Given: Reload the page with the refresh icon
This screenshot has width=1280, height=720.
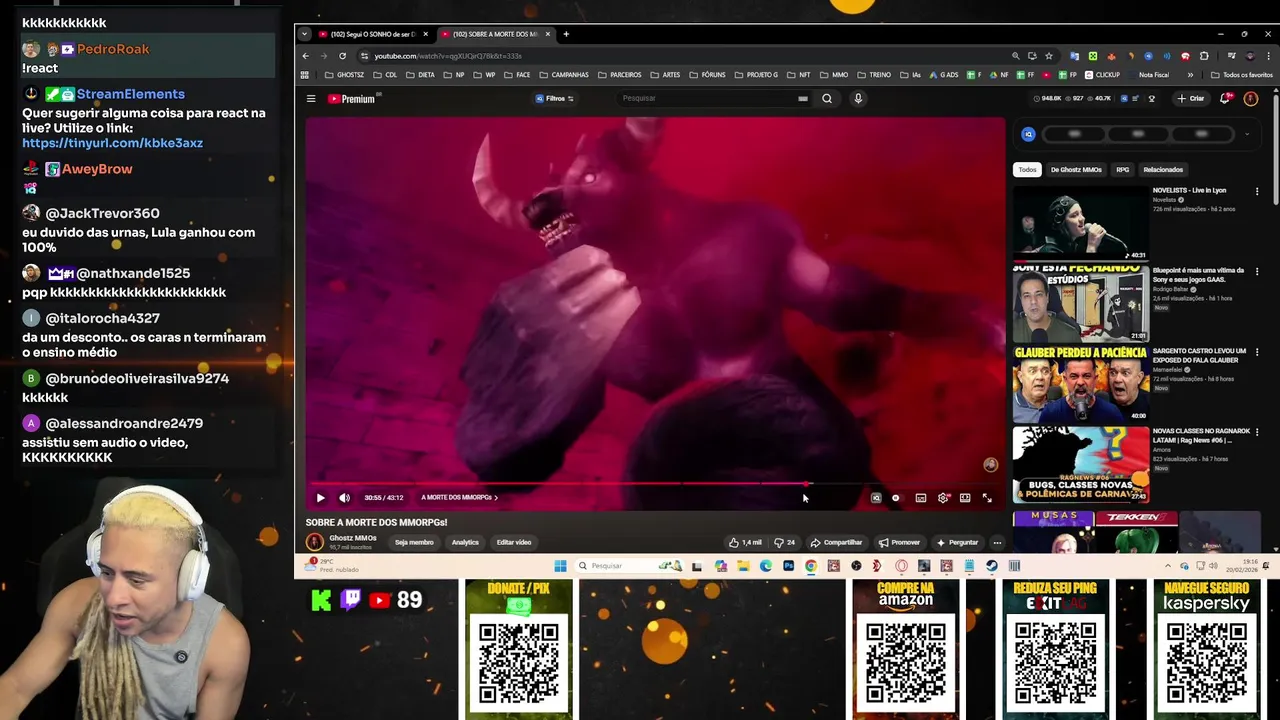Looking at the screenshot, I should (342, 56).
